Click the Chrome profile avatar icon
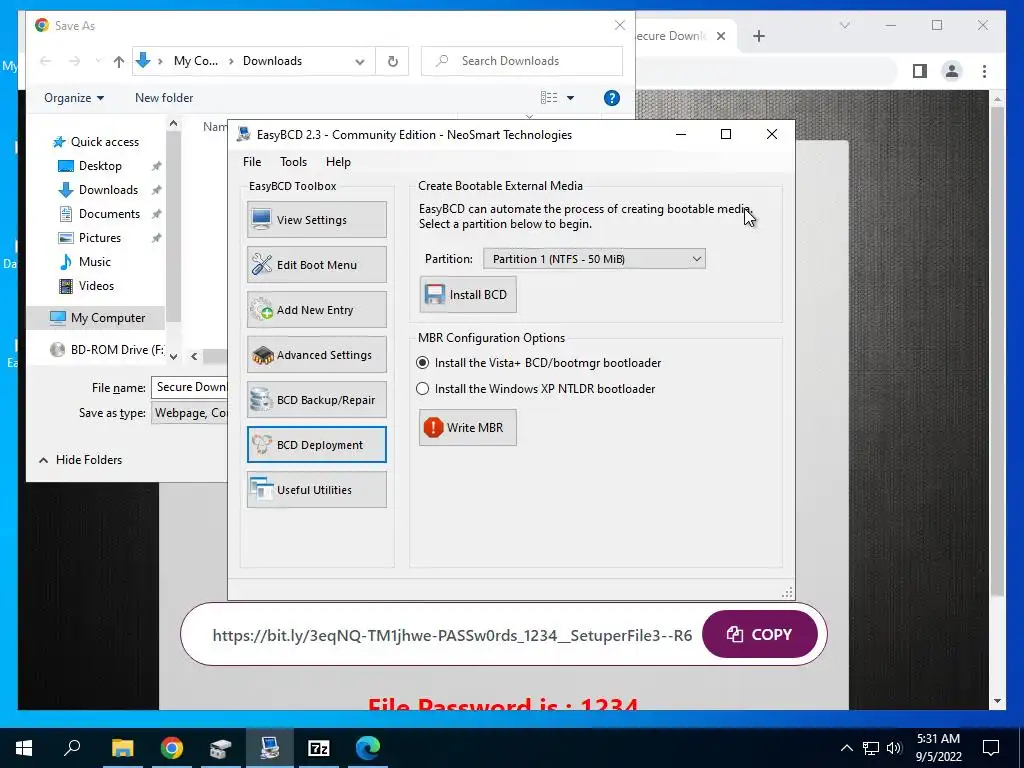 click(x=952, y=71)
